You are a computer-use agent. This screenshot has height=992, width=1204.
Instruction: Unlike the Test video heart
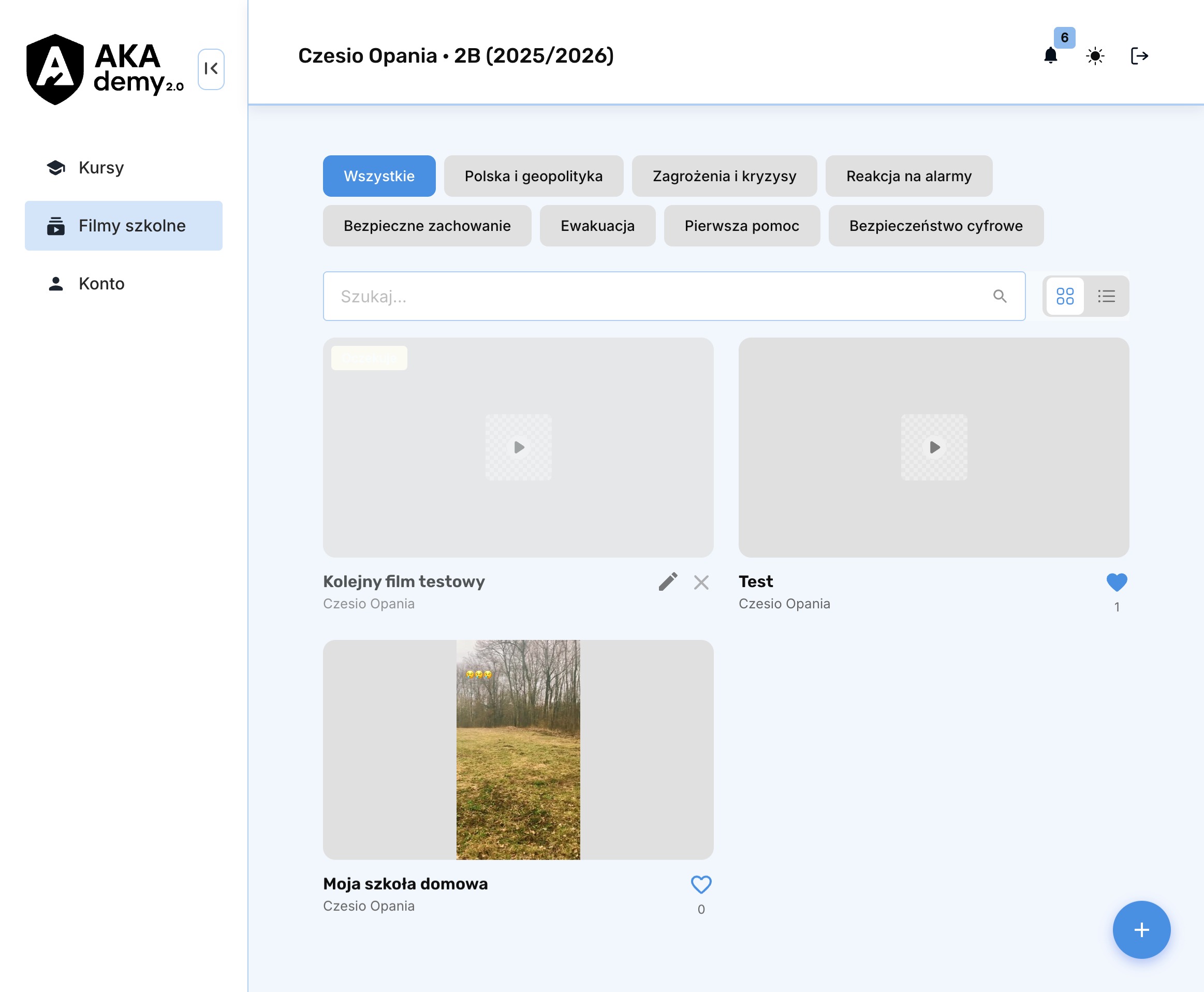[x=1116, y=582]
